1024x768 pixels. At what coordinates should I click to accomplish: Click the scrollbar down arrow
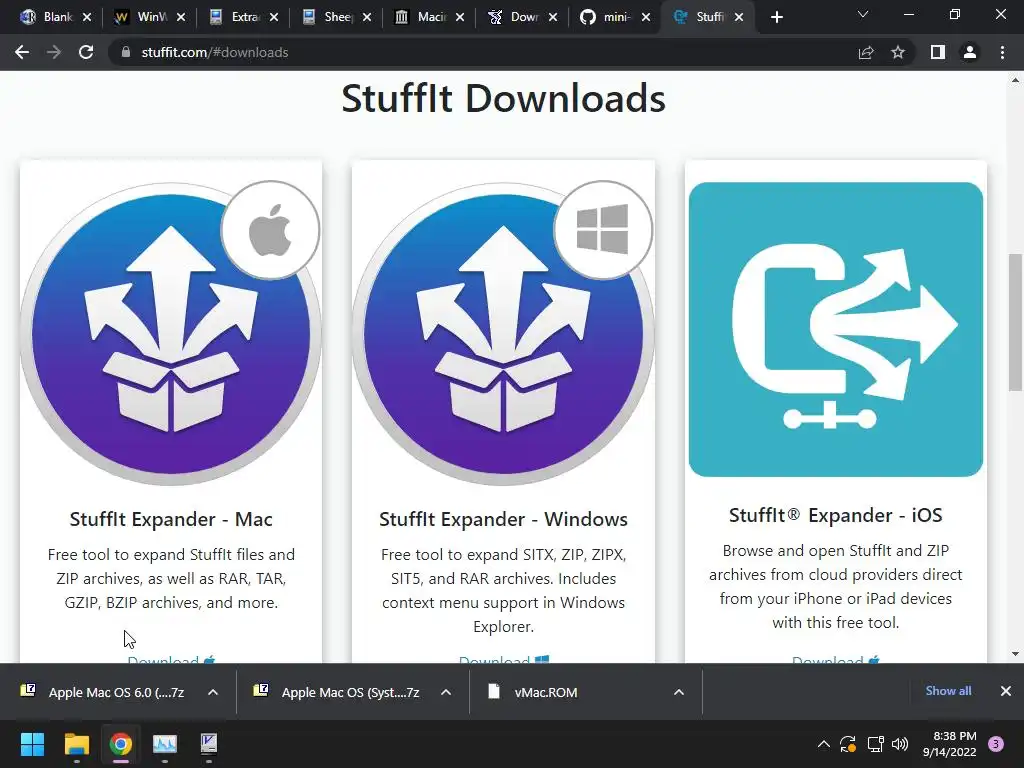(1015, 653)
